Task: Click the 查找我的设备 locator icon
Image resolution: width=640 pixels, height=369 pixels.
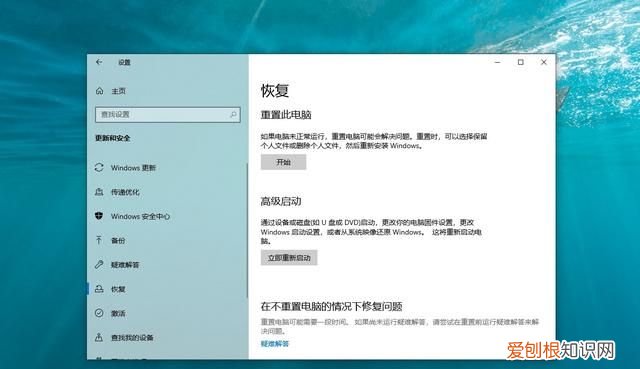Action: click(99, 338)
